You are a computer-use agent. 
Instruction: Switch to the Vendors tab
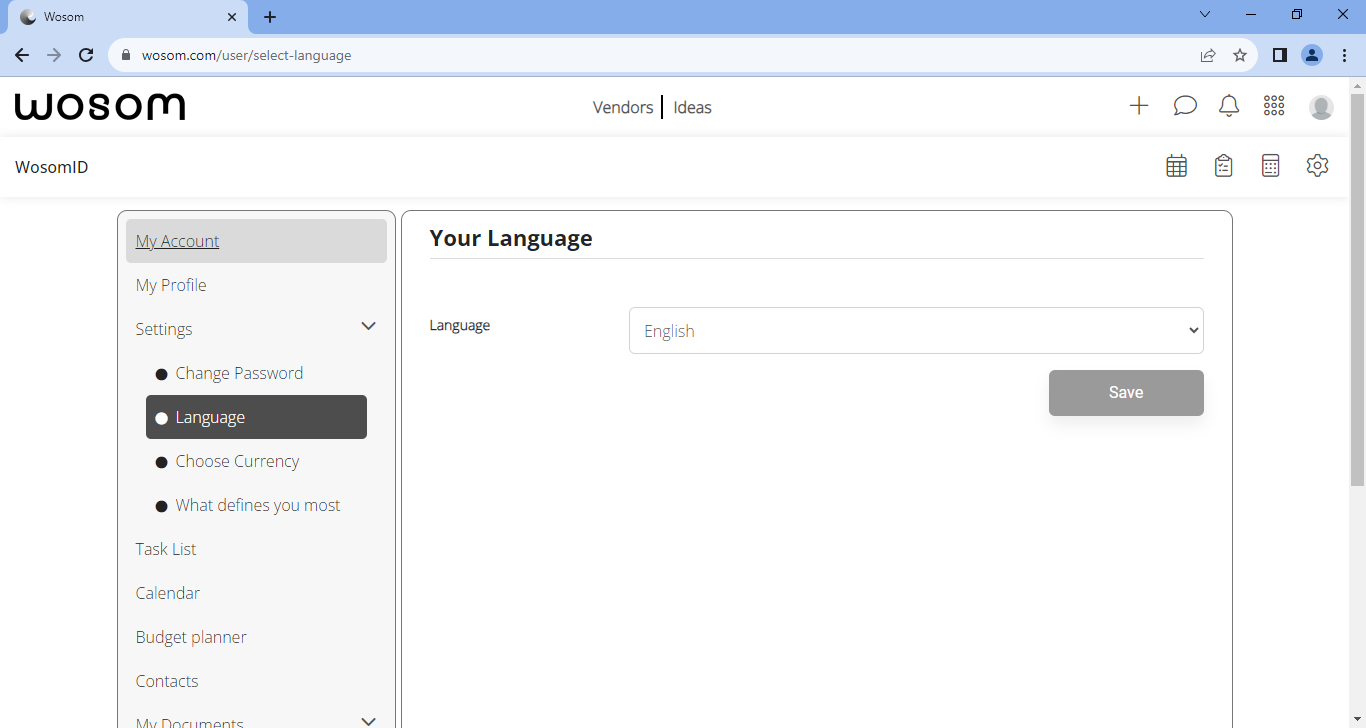(622, 107)
